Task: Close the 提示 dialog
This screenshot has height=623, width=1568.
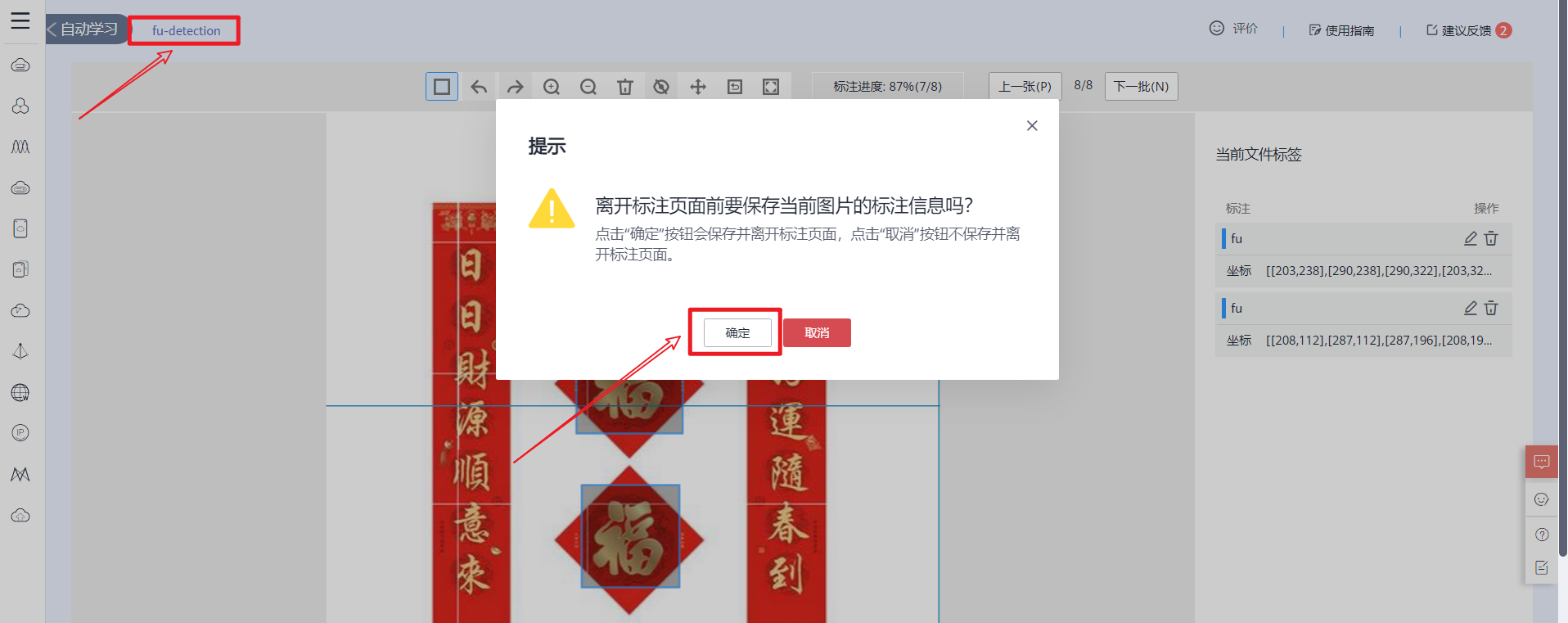Action: pyautogui.click(x=1032, y=125)
